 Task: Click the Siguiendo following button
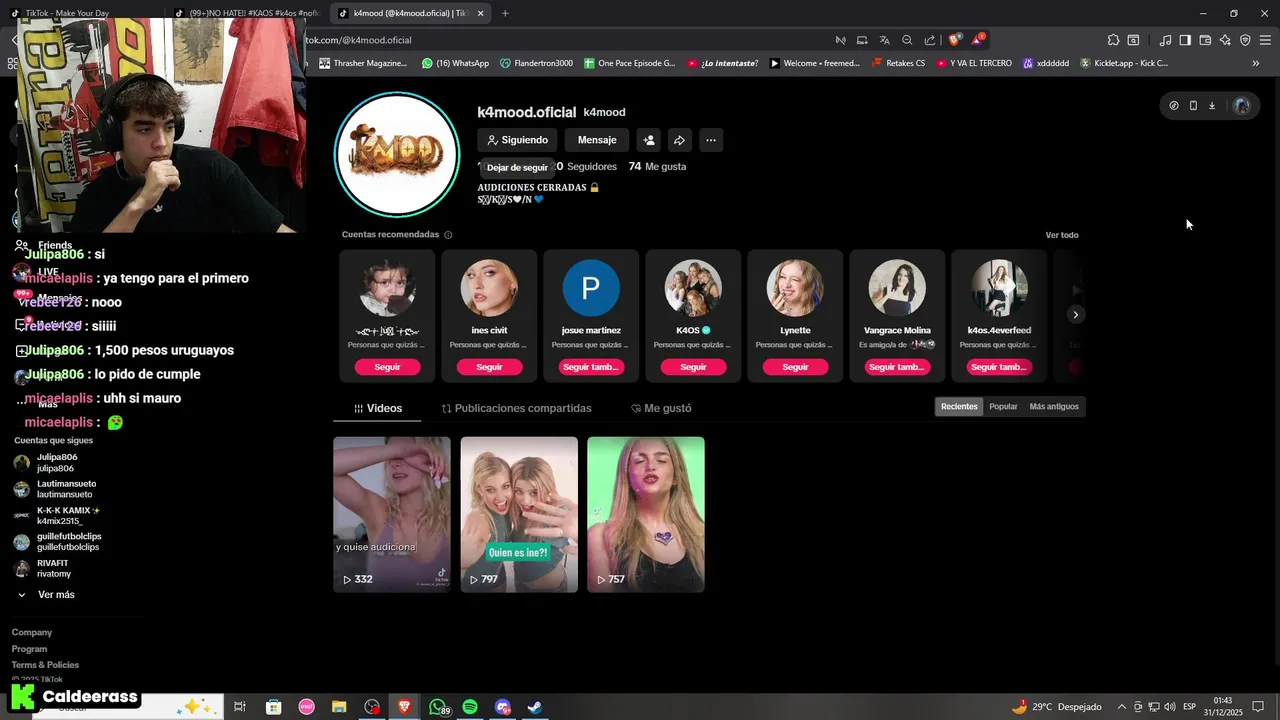(x=517, y=140)
